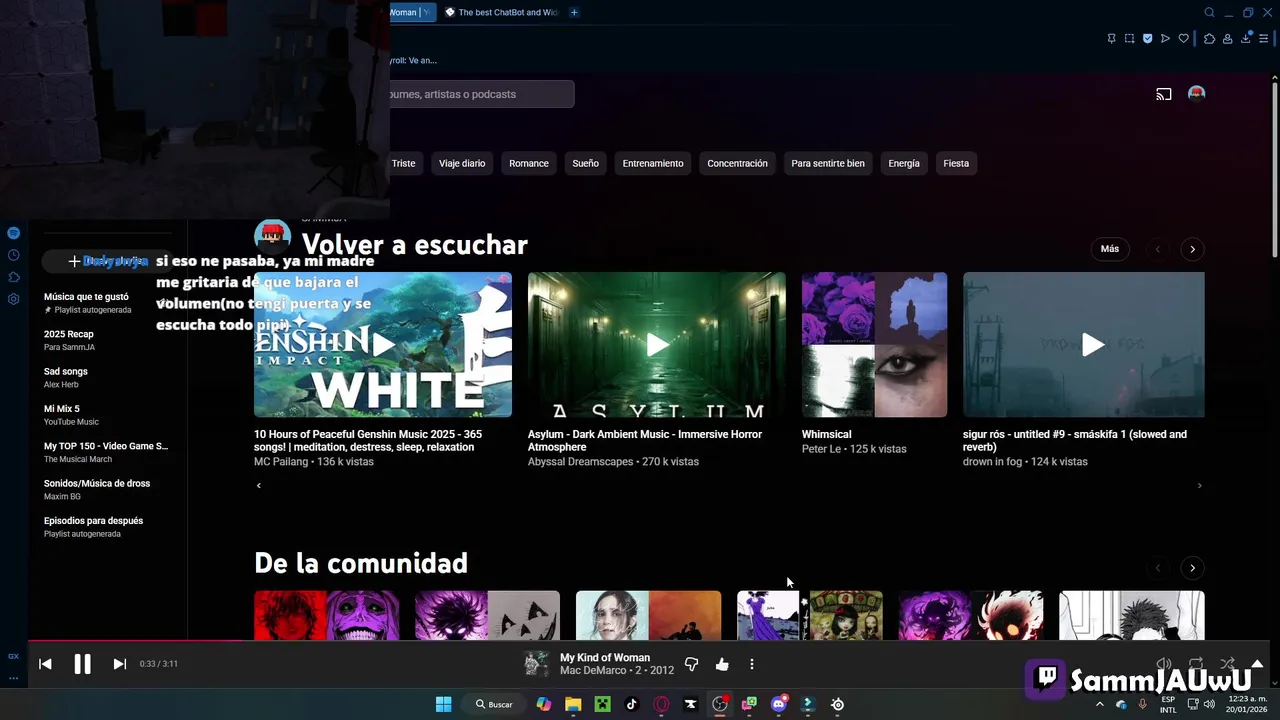Open the Peter Le artist link
Screen dimensions: 1280x720
823,449
